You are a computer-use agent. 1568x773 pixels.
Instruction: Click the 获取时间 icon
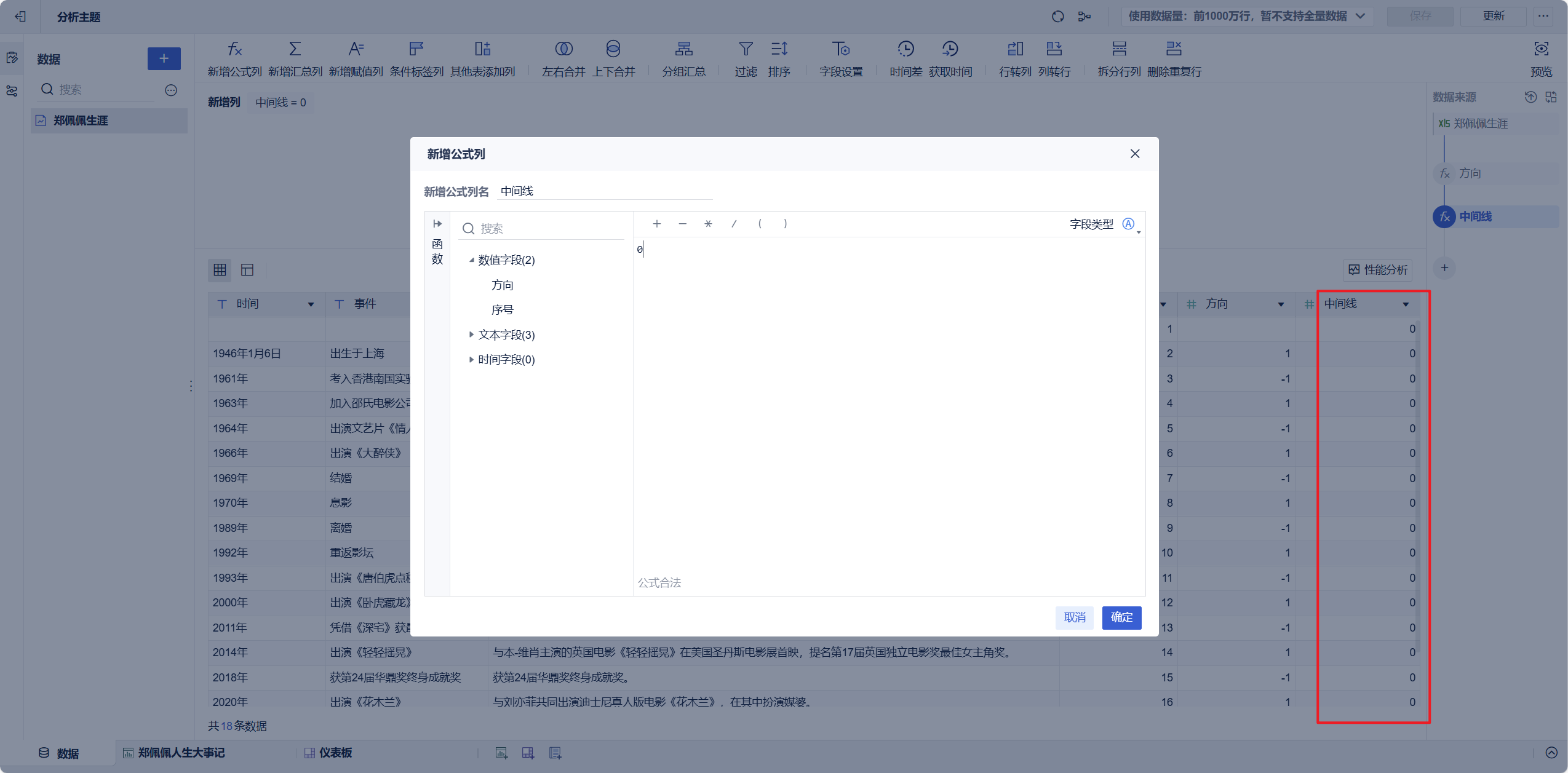pyautogui.click(x=950, y=49)
